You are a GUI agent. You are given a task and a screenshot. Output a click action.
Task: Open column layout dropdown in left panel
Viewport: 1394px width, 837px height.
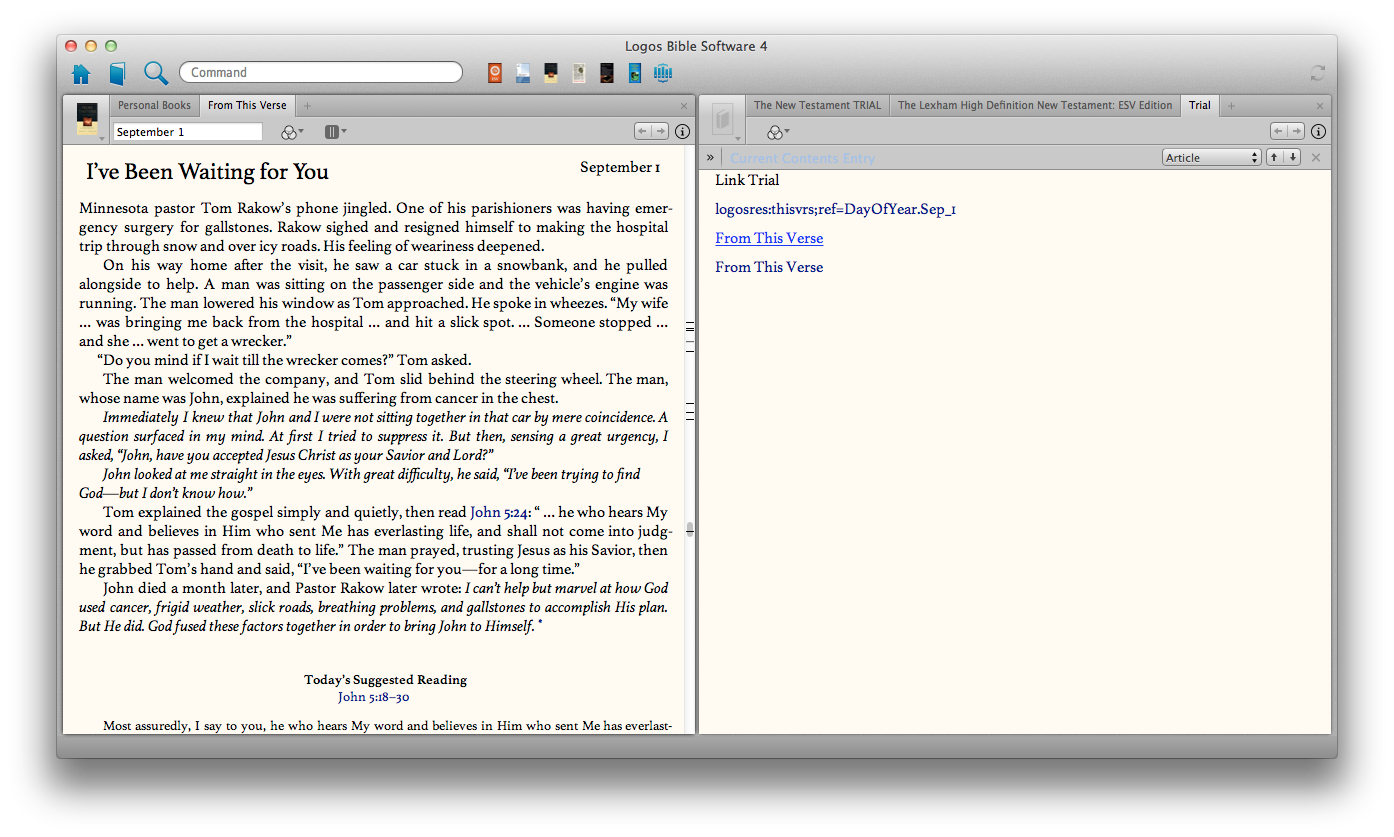[x=335, y=132]
